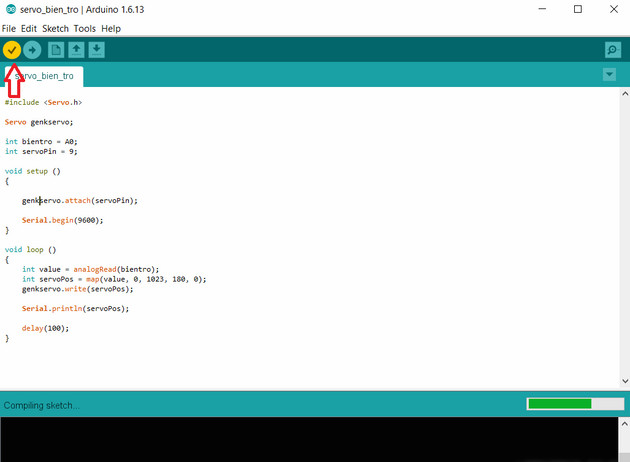Open the Serial Monitor magnifier icon
Viewport: 630px width, 462px height.
click(x=612, y=50)
